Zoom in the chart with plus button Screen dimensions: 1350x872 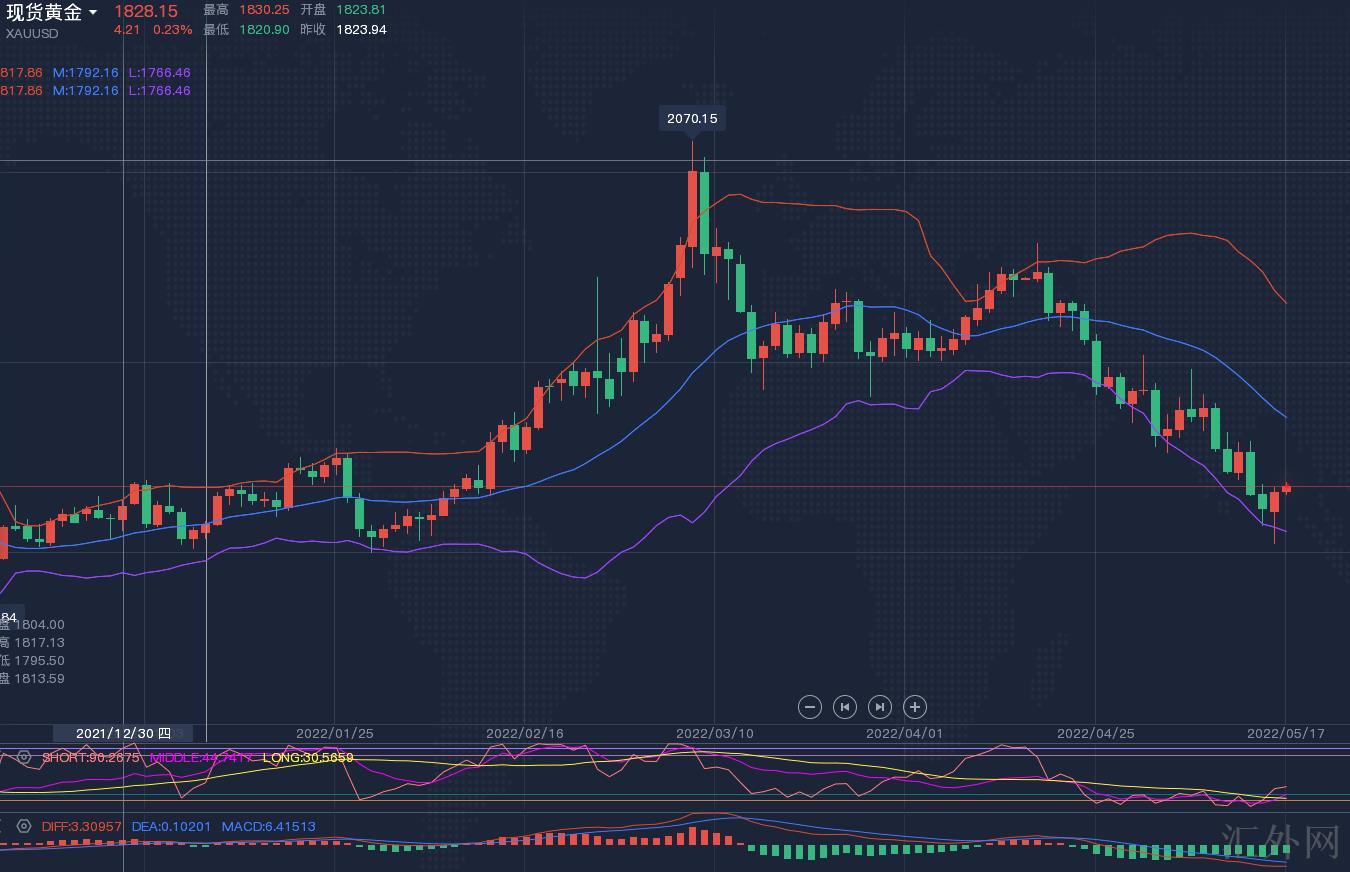(x=915, y=707)
